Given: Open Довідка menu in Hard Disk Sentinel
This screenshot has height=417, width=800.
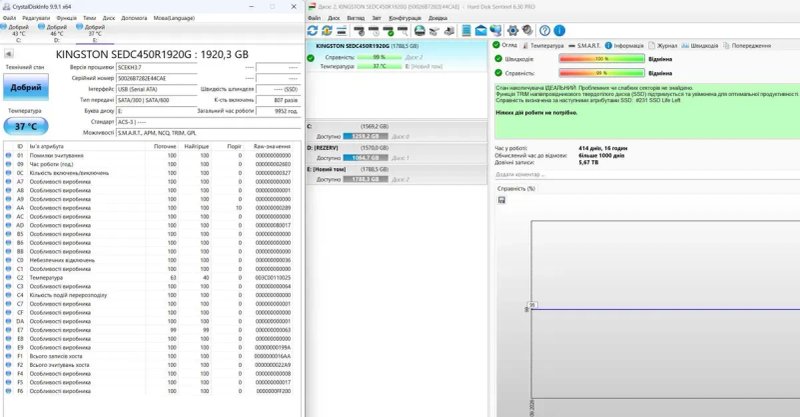Looking at the screenshot, I should pos(438,18).
